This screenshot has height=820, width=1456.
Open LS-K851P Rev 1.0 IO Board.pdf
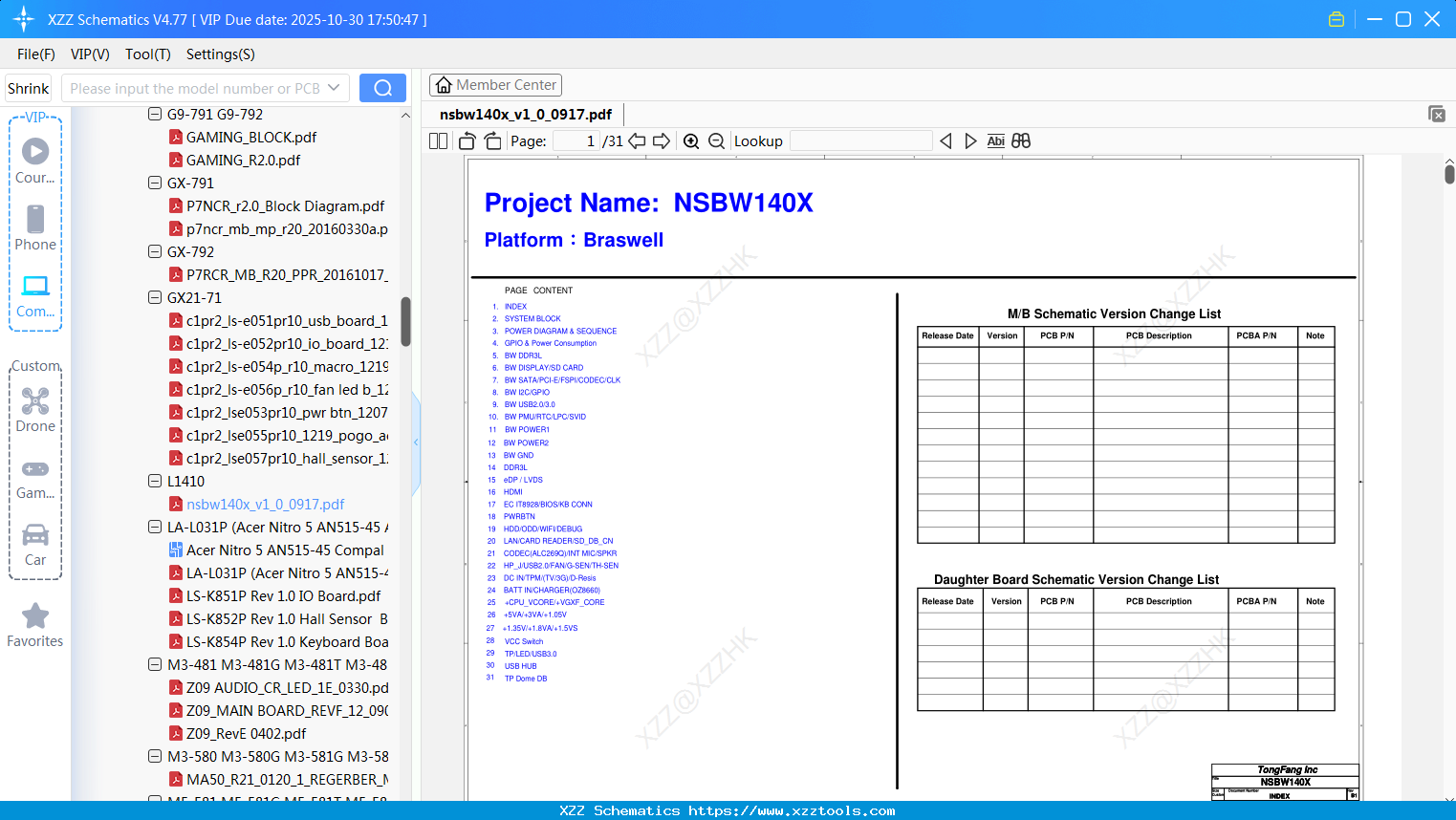coord(283,595)
